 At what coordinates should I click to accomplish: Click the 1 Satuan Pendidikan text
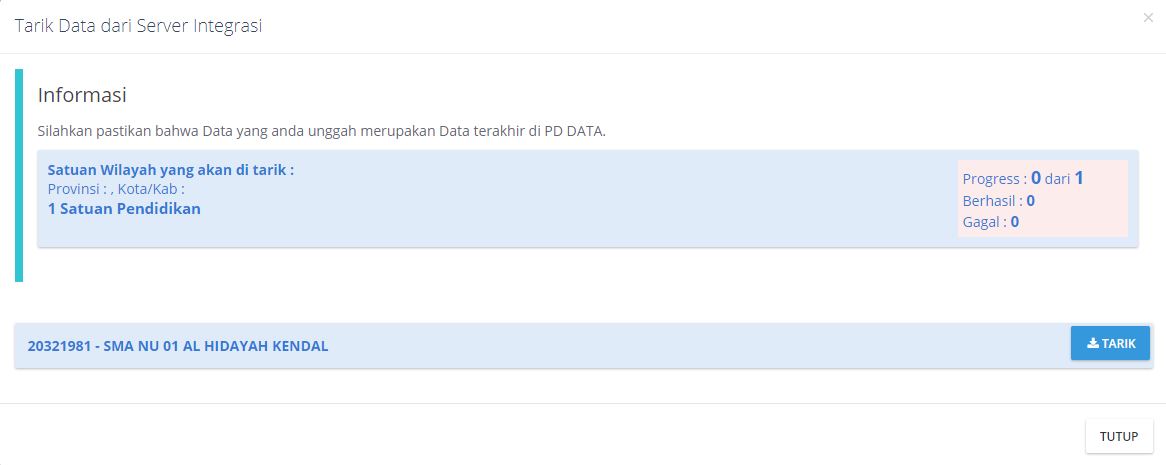click(124, 209)
